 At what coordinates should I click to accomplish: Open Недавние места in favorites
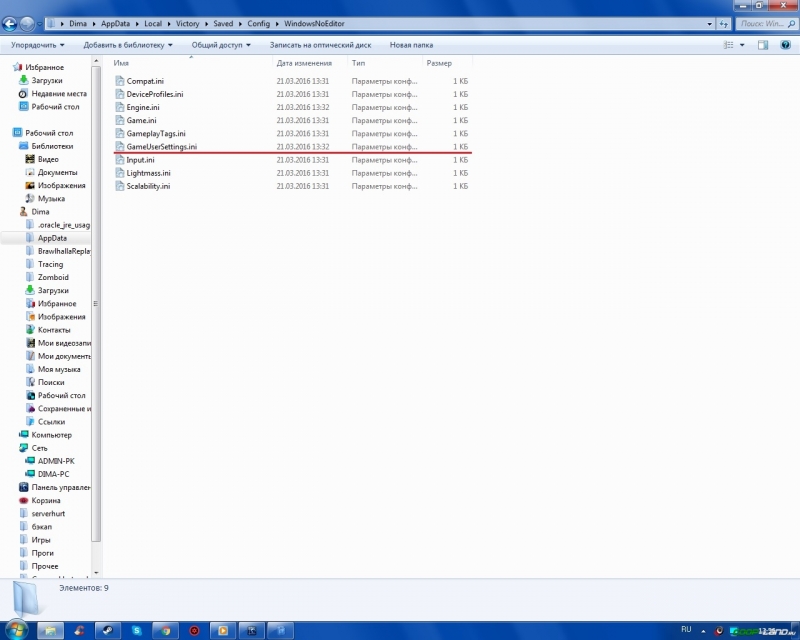coord(59,93)
